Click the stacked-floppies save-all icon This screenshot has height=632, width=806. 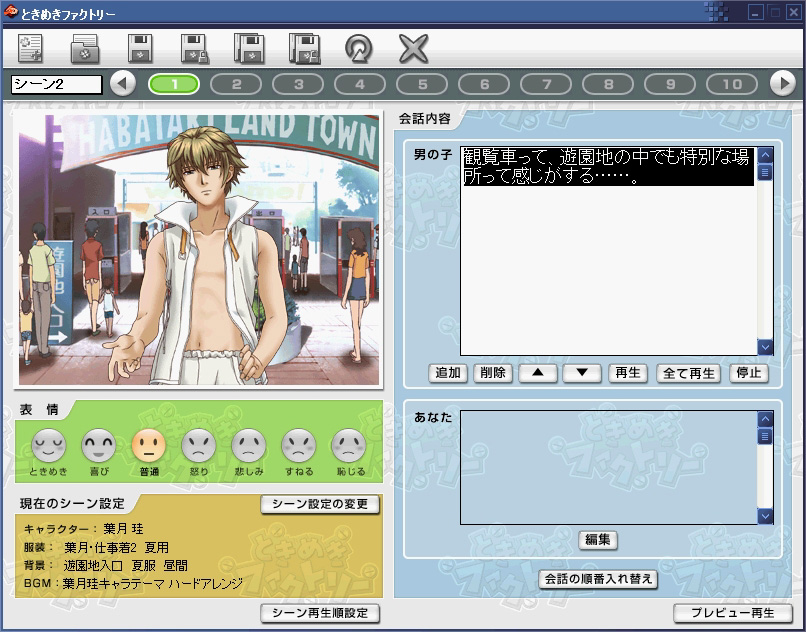click(249, 48)
